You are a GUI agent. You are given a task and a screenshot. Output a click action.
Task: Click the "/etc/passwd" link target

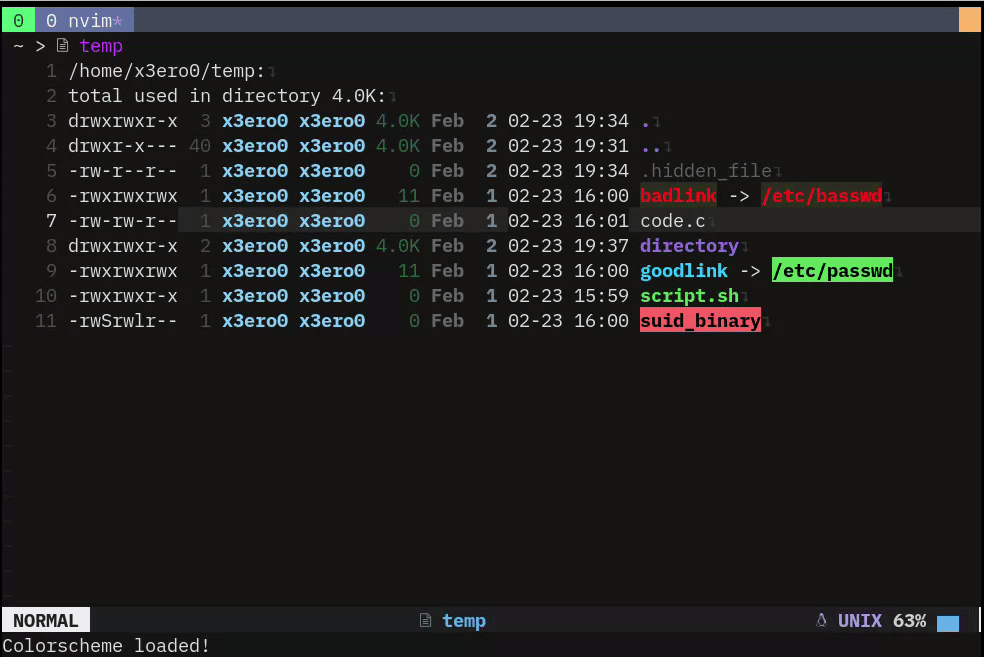click(832, 270)
